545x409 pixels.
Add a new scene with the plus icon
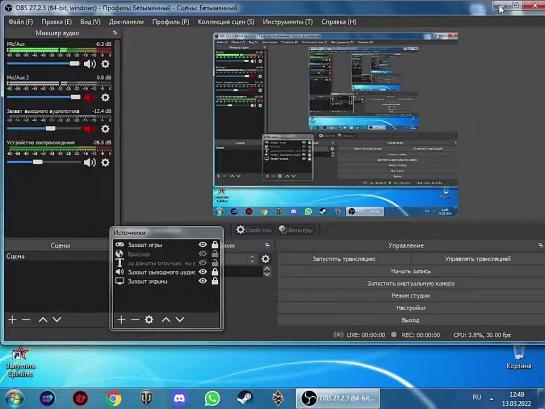tap(12, 319)
